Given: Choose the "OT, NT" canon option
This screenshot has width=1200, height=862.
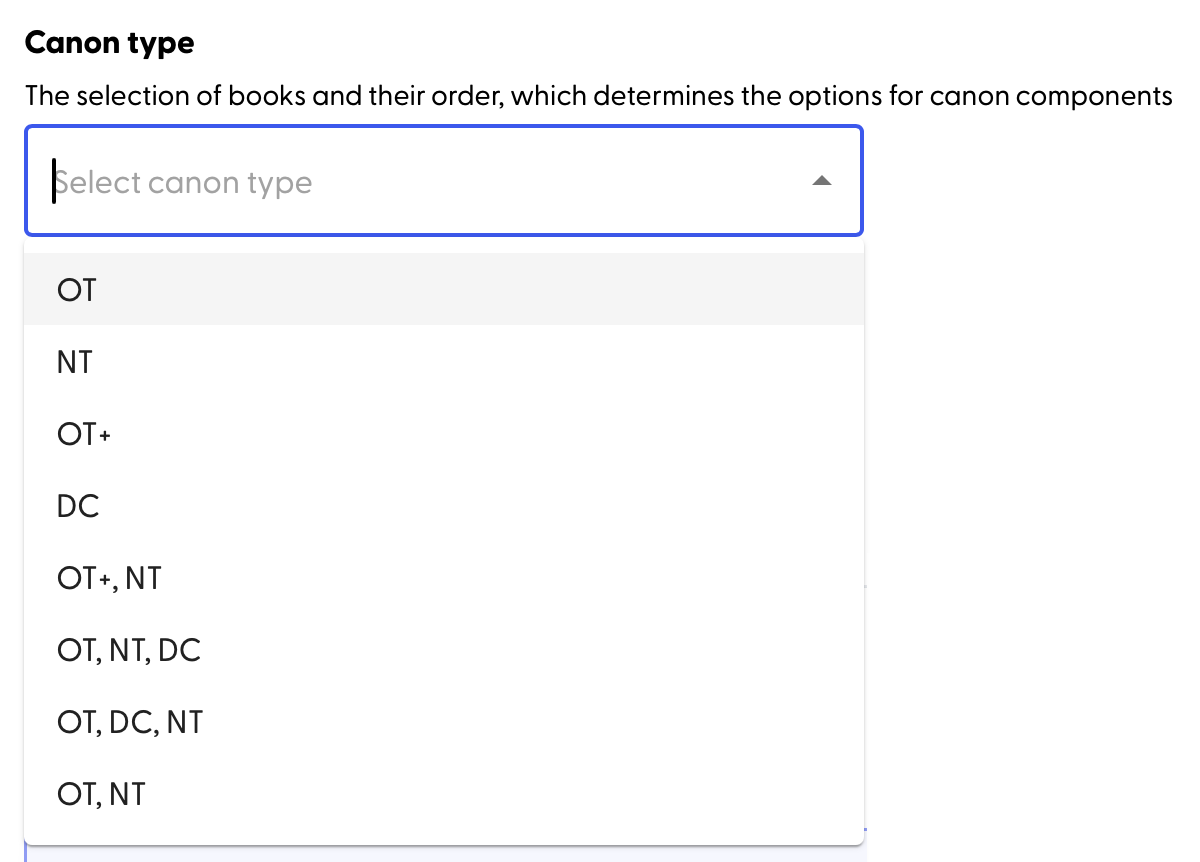Looking at the screenshot, I should (x=101, y=794).
